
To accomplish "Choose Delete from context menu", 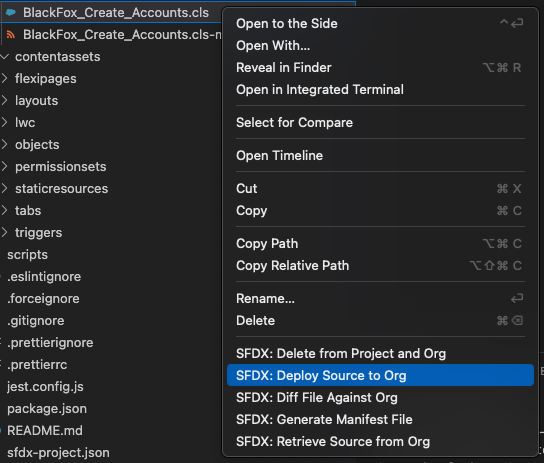I will [380, 320].
